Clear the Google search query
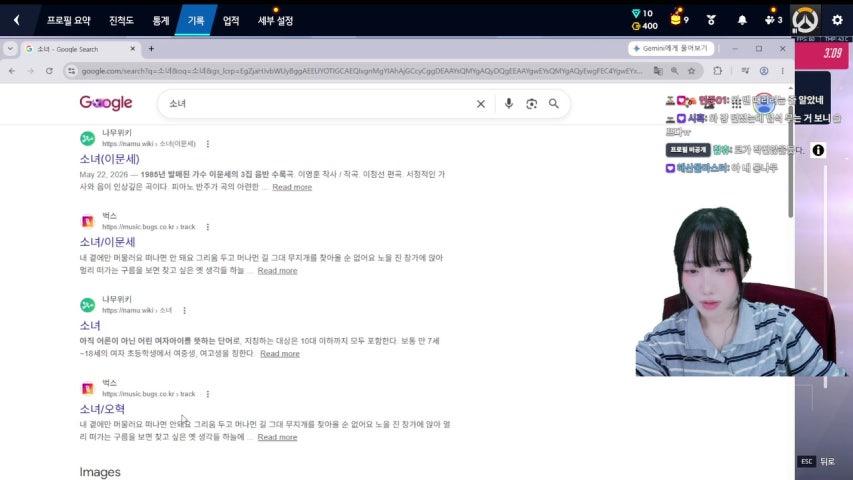 point(480,103)
